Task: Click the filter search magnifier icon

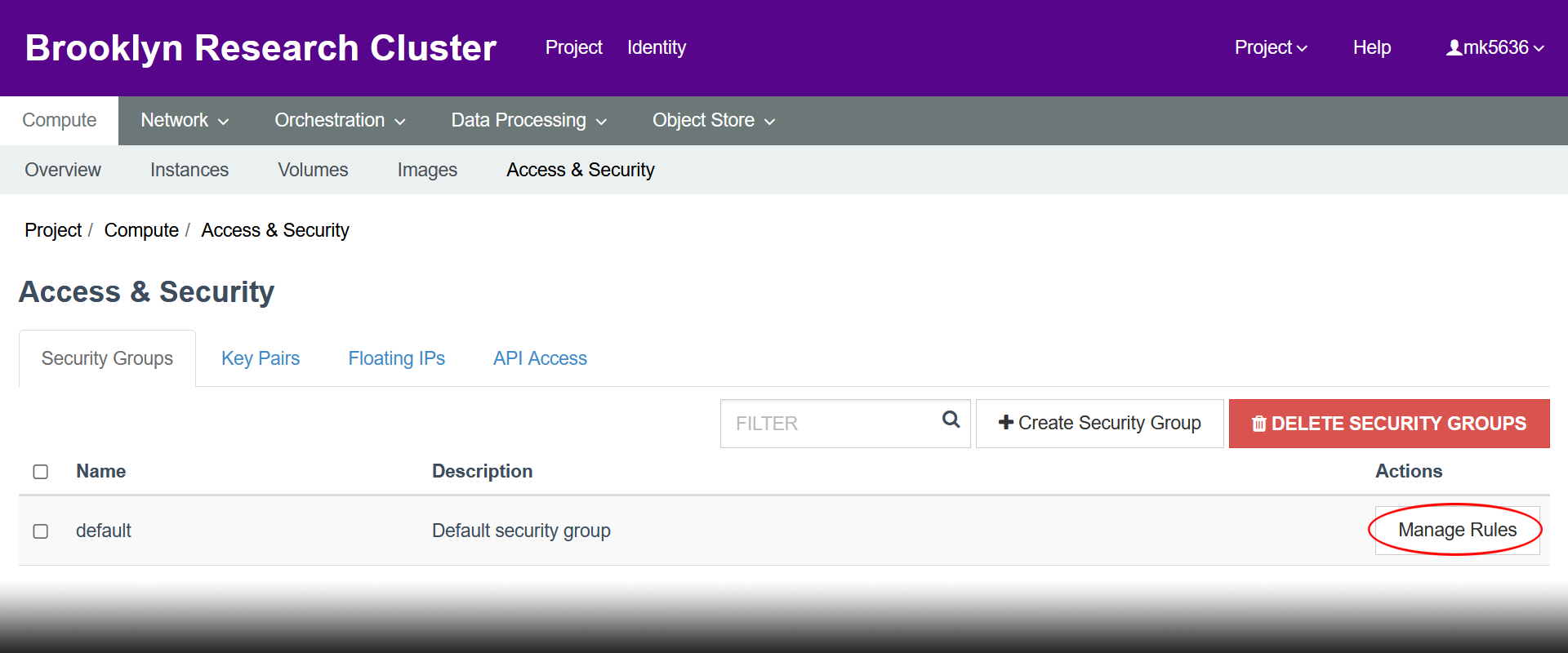Action: (951, 420)
